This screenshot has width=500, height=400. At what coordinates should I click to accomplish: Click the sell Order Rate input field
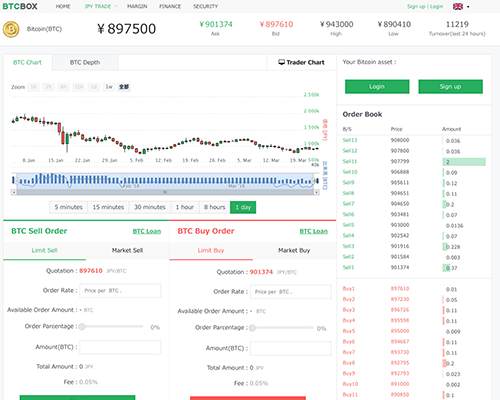click(x=120, y=291)
